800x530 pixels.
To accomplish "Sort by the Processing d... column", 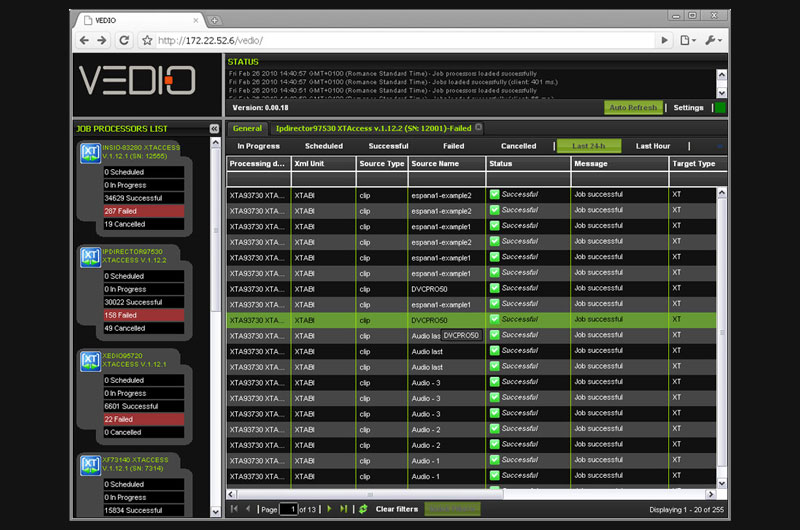I will [259, 164].
